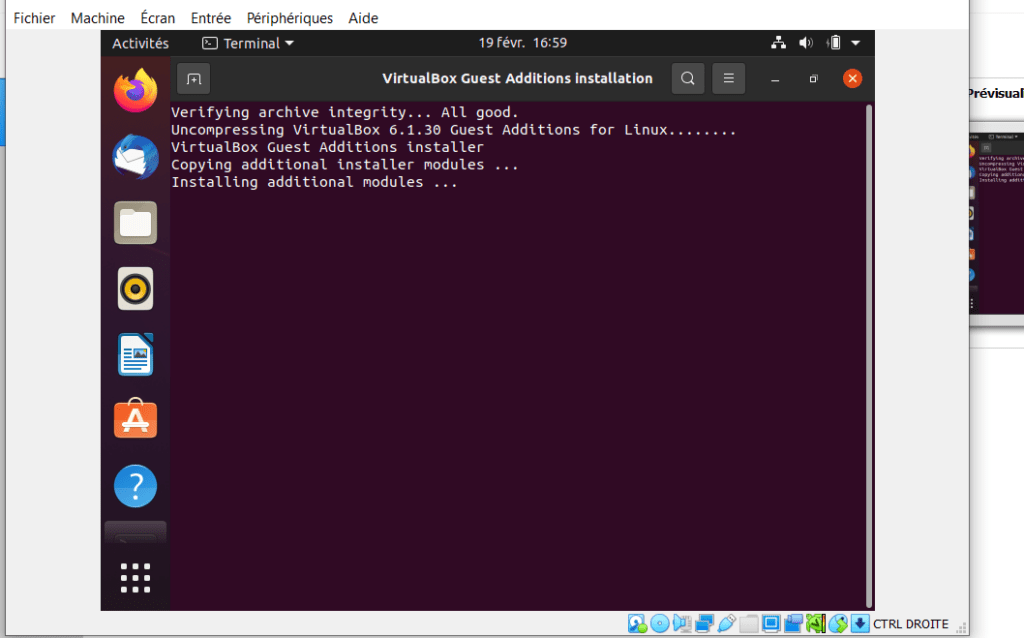Open LibreOffice Writer from the dock
Screen dimensions: 1024x638
point(135,355)
